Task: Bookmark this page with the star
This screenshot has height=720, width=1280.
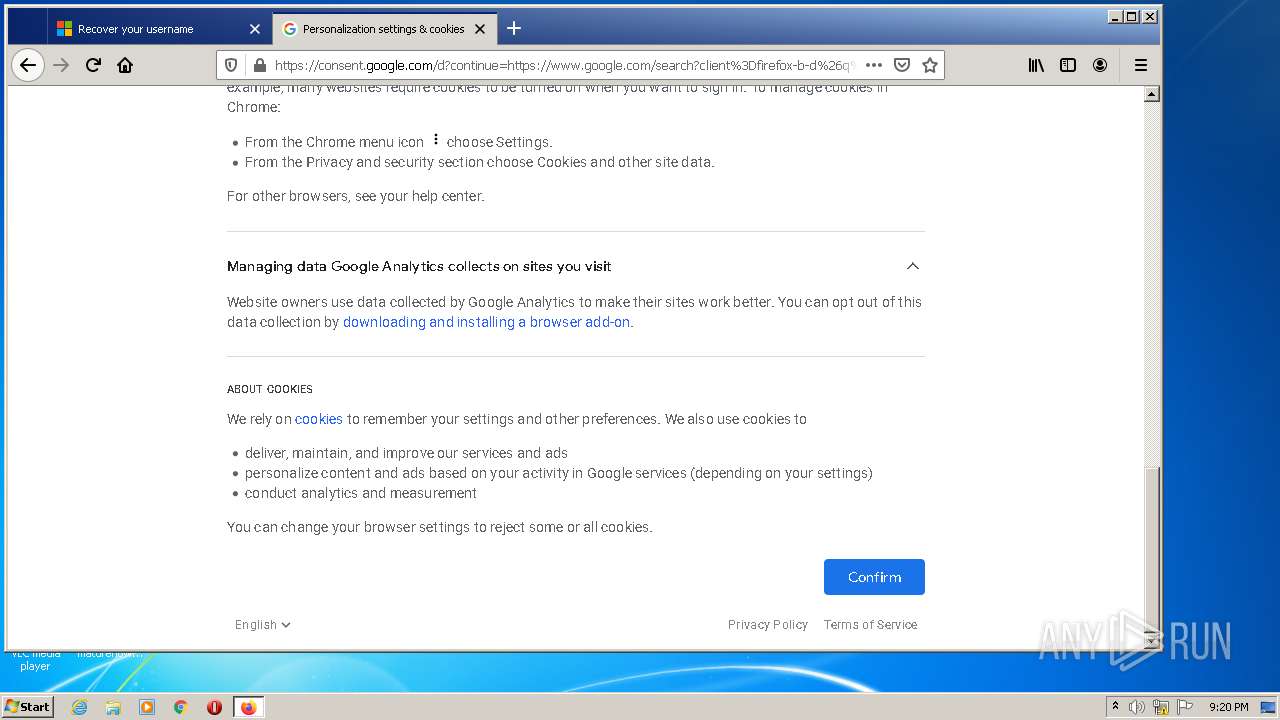Action: 930,65
